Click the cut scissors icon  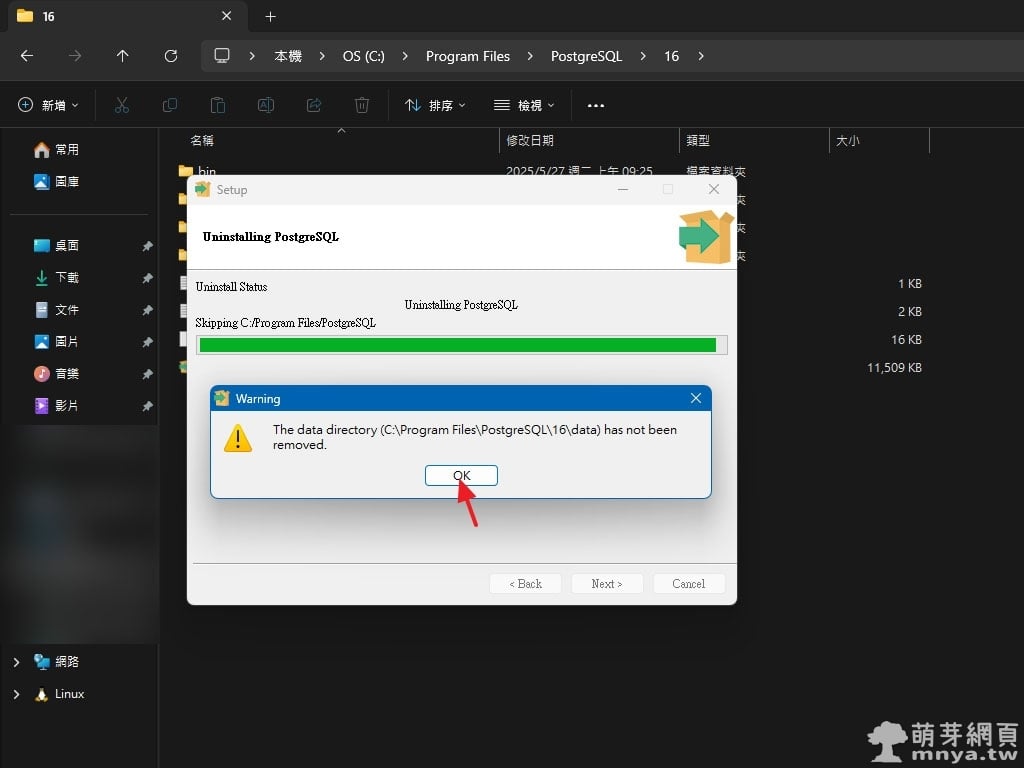pos(122,105)
